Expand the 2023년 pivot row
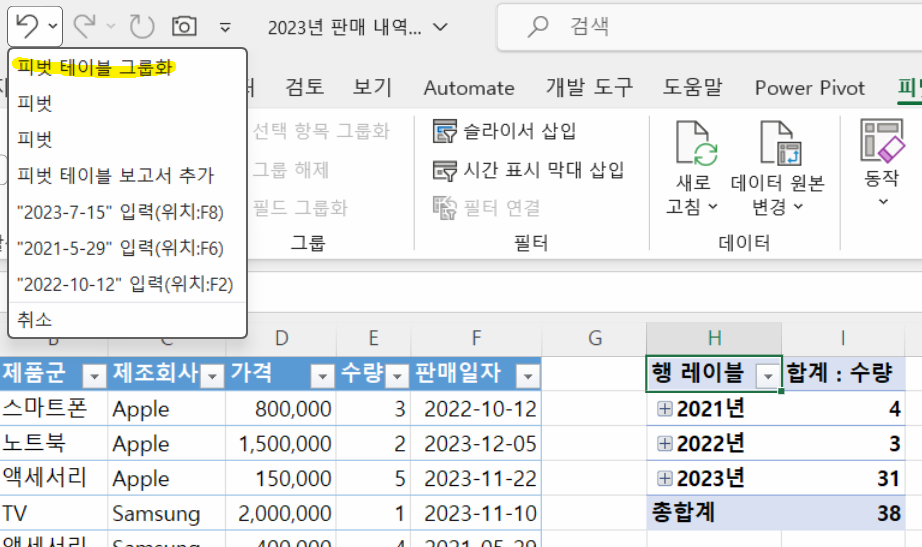The image size is (922, 547). point(664,478)
